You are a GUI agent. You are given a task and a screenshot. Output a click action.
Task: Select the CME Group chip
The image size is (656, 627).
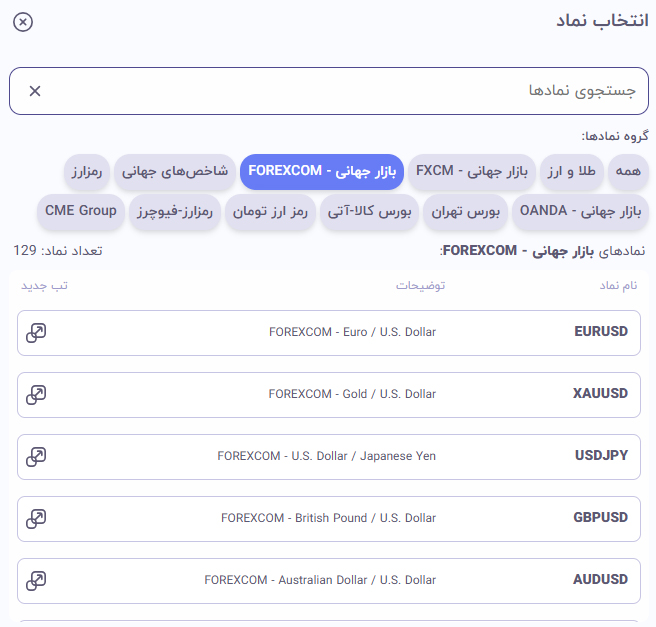81,212
